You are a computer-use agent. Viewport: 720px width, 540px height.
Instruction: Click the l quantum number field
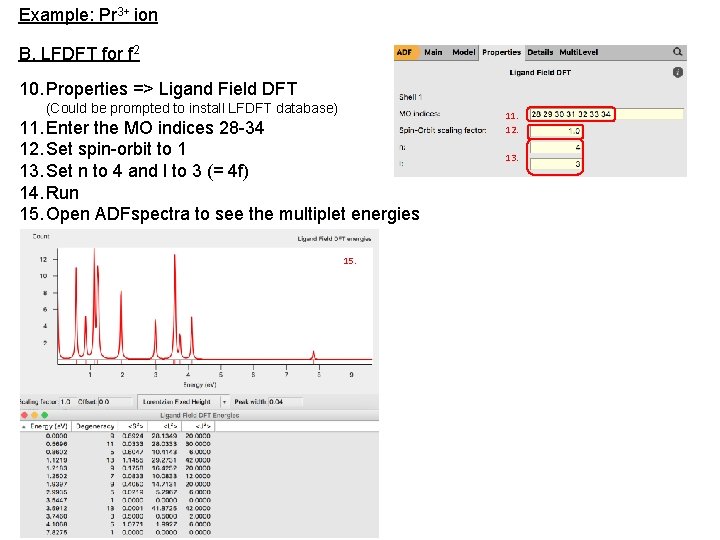556,164
